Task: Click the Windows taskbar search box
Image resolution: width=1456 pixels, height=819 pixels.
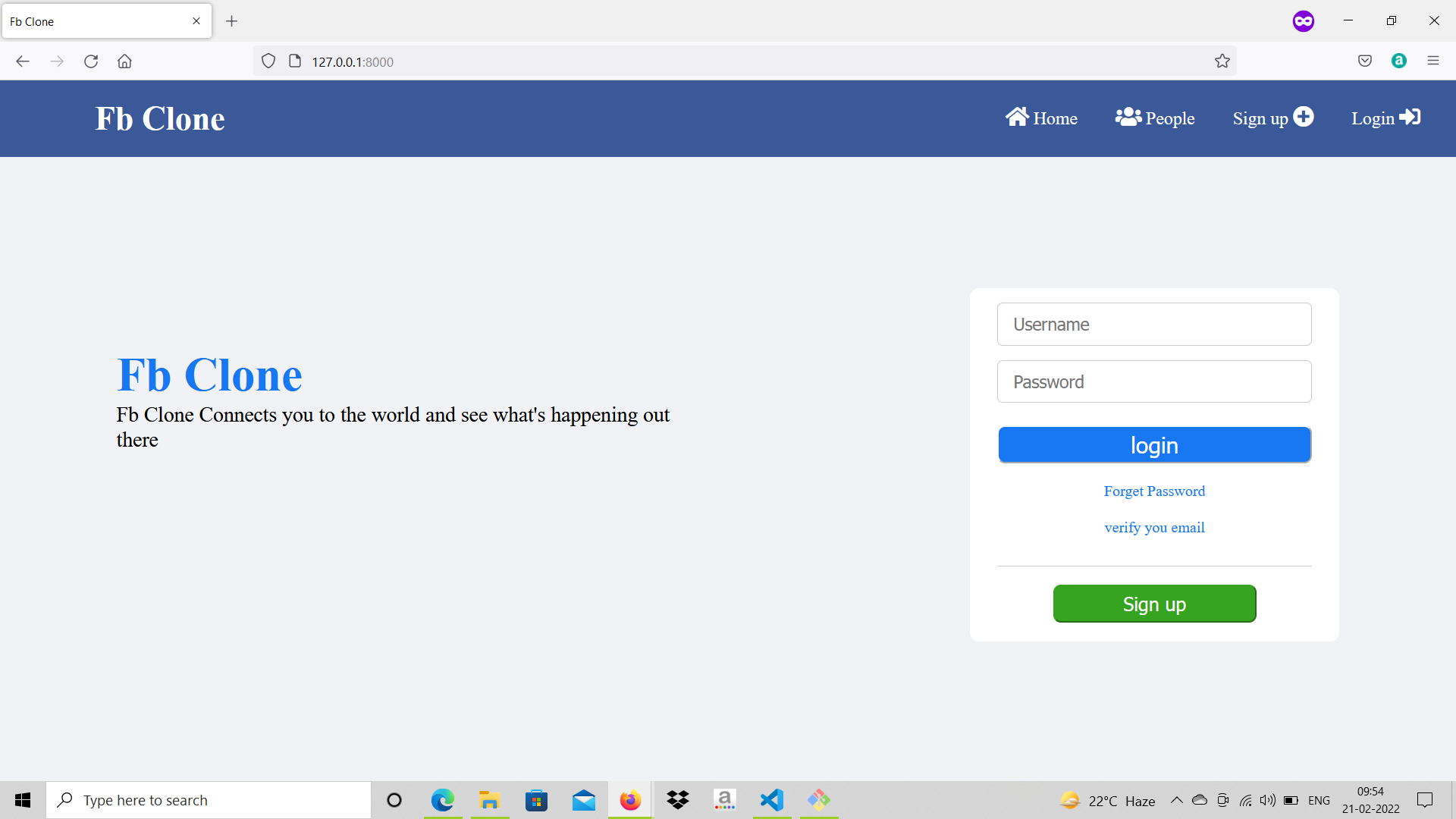Action: pos(209,800)
